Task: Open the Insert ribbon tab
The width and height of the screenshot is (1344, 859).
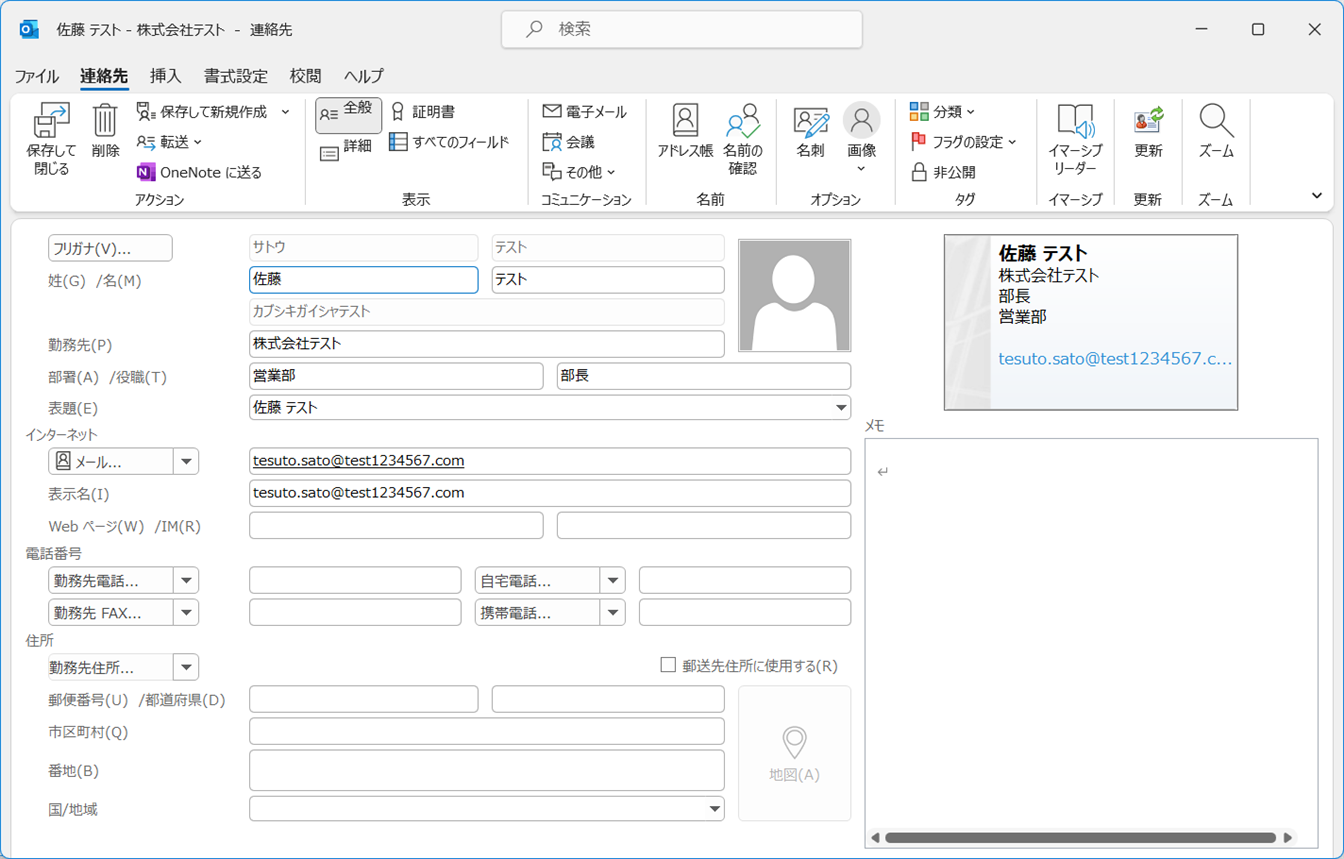Action: click(x=165, y=76)
